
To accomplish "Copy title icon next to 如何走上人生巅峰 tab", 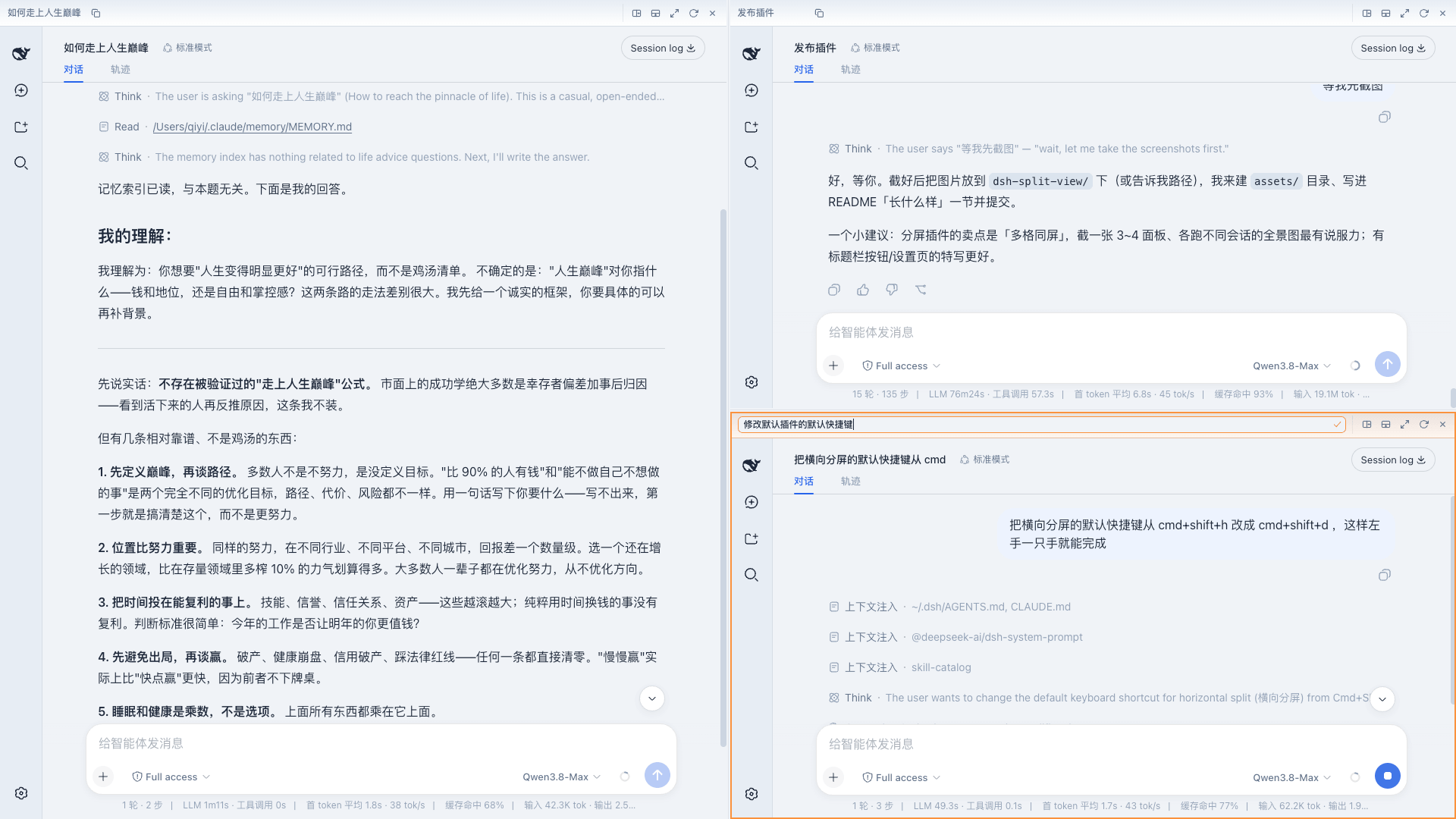I will (x=96, y=13).
